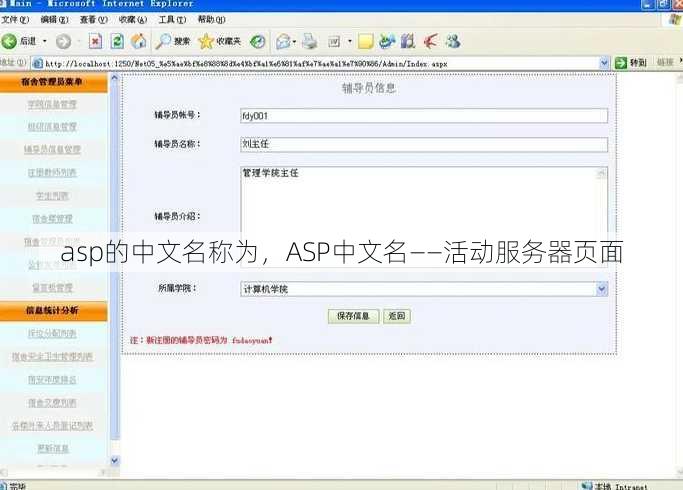
Task: Click the two-person Messenger icon
Action: (453, 41)
